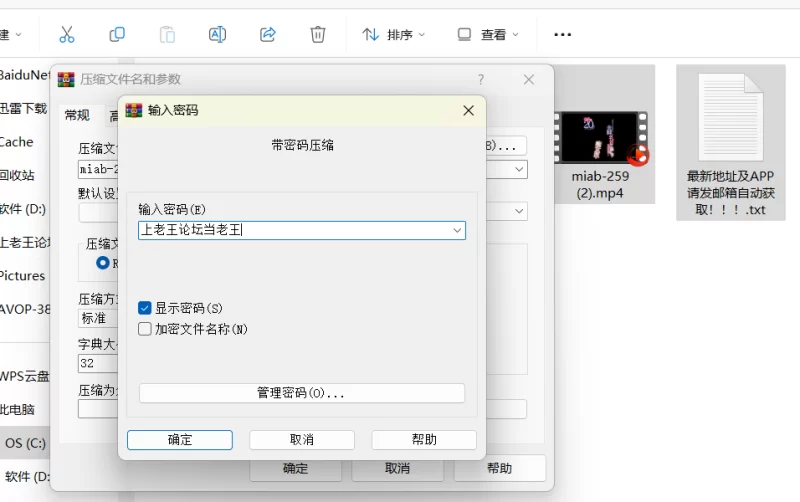Image resolution: width=800 pixels, height=502 pixels.
Task: Open 迅雷下载 in the sidebar
Action: click(23, 109)
